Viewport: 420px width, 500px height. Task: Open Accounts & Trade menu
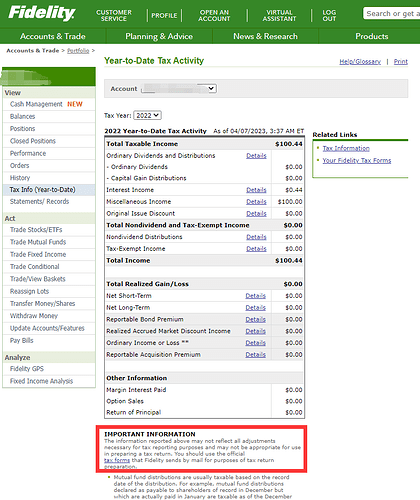click(x=53, y=36)
